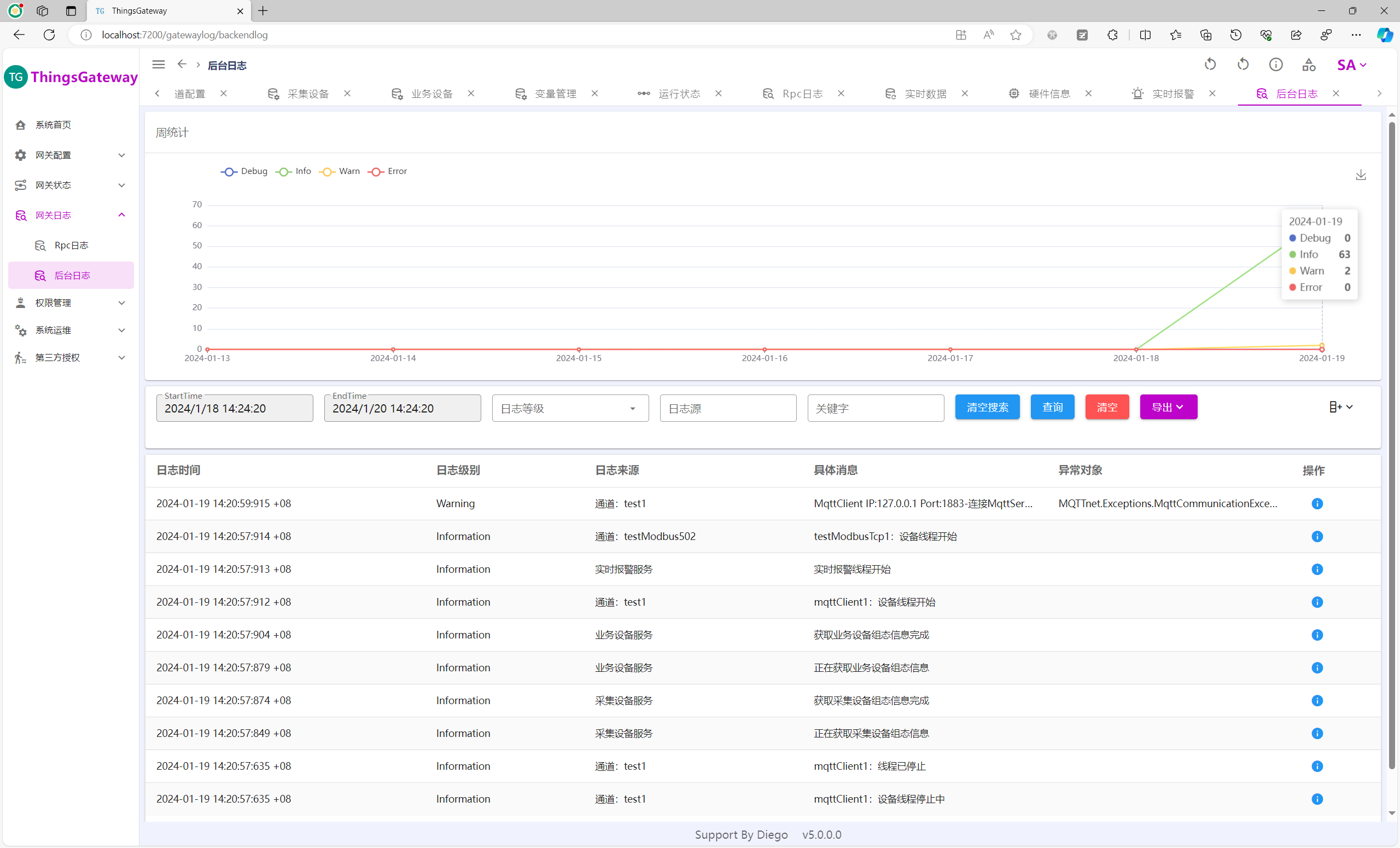Image resolution: width=1400 pixels, height=848 pixels.
Task: Click the about info icon in header
Action: [x=1275, y=65]
